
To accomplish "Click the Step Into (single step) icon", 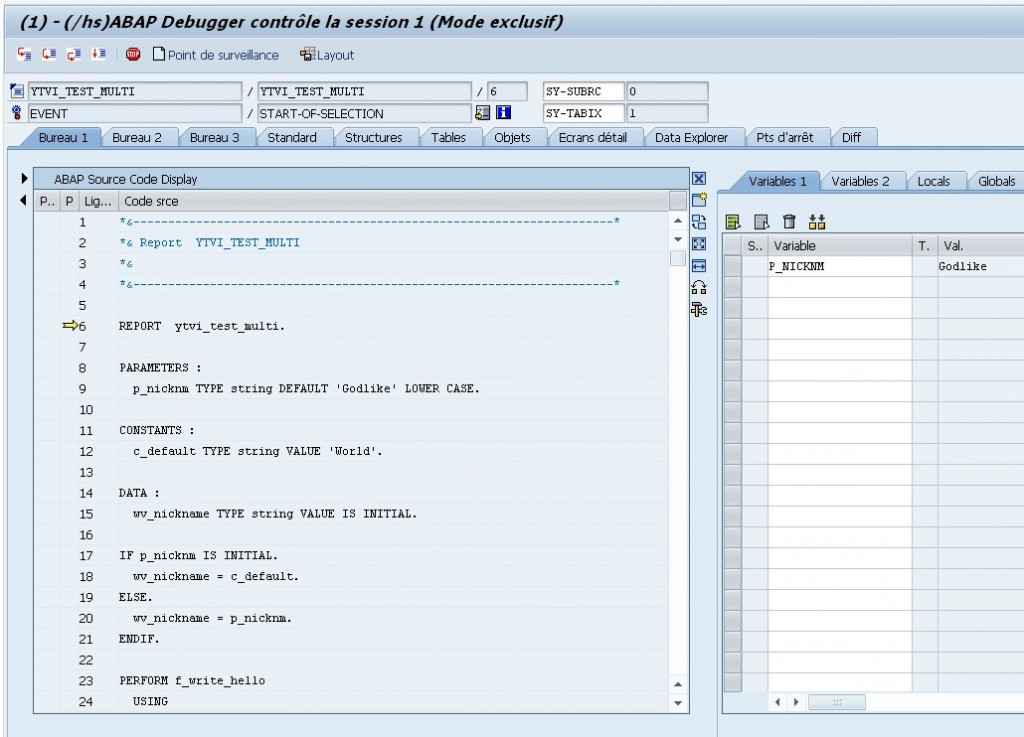I will [24, 55].
